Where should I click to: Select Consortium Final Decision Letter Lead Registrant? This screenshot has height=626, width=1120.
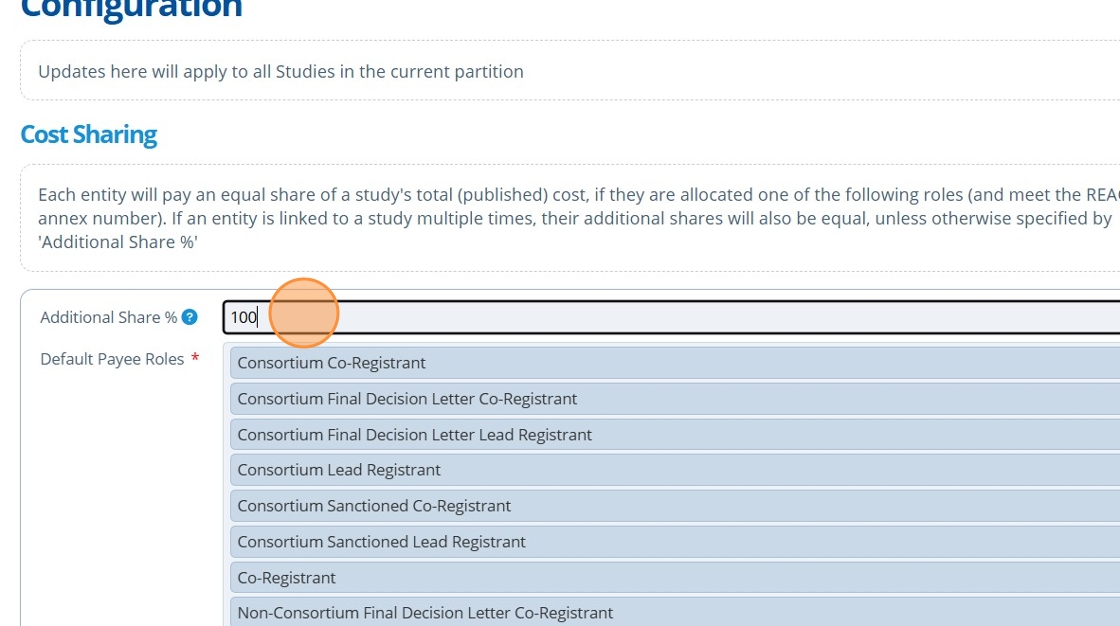(x=414, y=435)
